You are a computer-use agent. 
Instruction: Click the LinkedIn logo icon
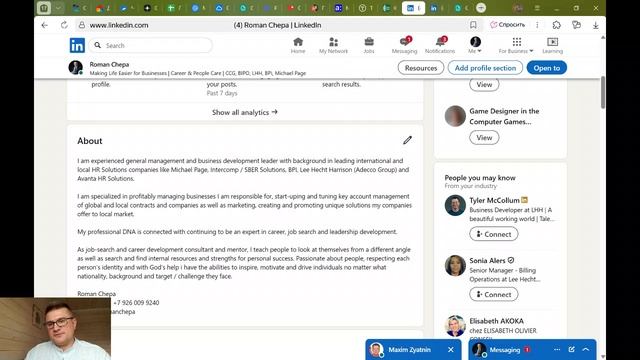point(77,45)
